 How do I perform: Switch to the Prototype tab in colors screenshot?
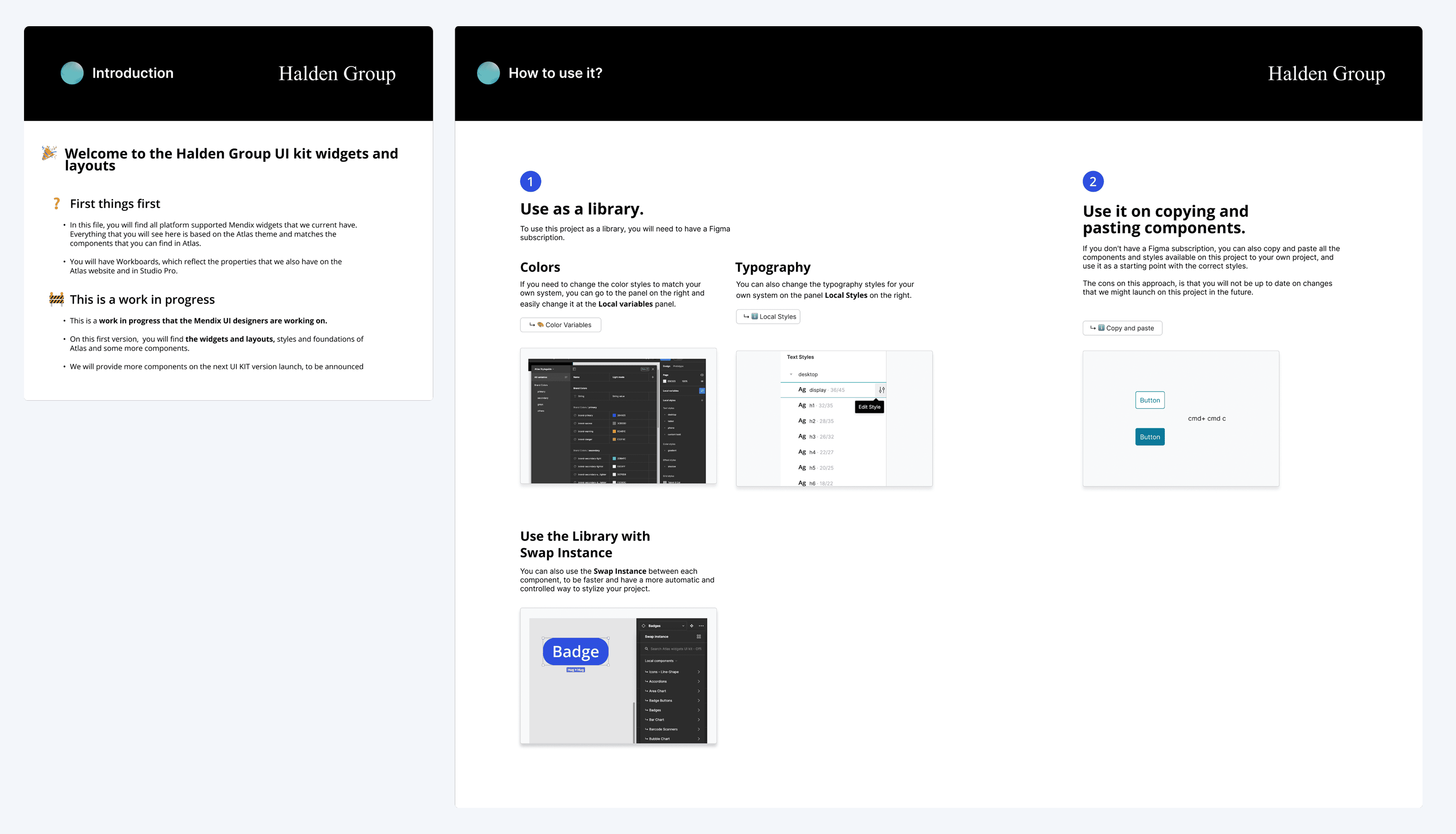(x=678, y=366)
